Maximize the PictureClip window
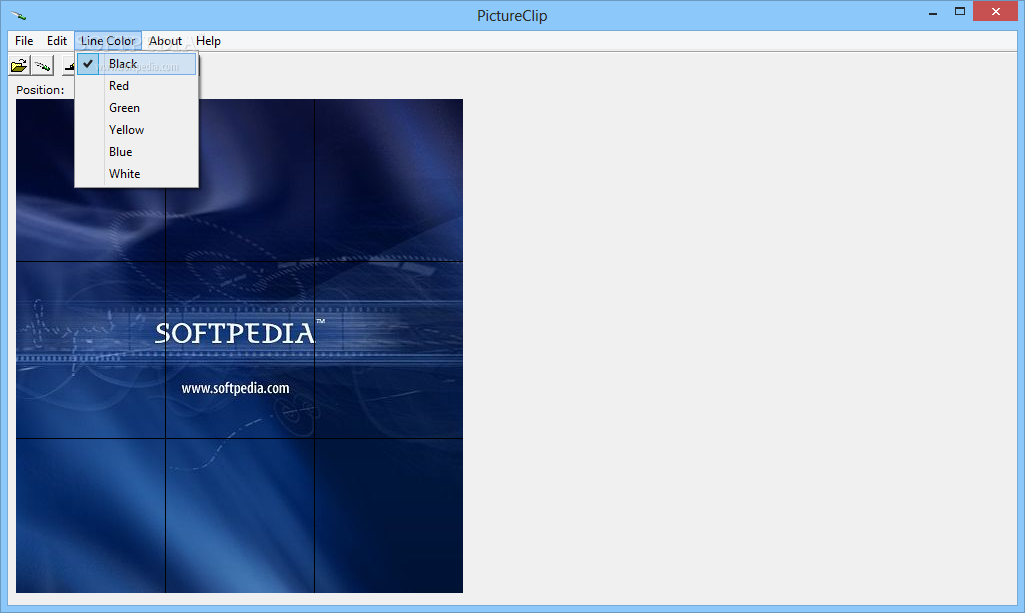 point(960,12)
